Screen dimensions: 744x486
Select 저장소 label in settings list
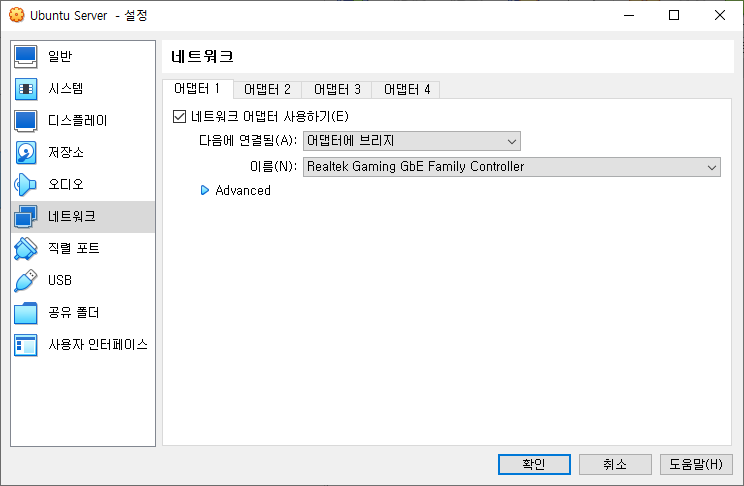(66, 153)
